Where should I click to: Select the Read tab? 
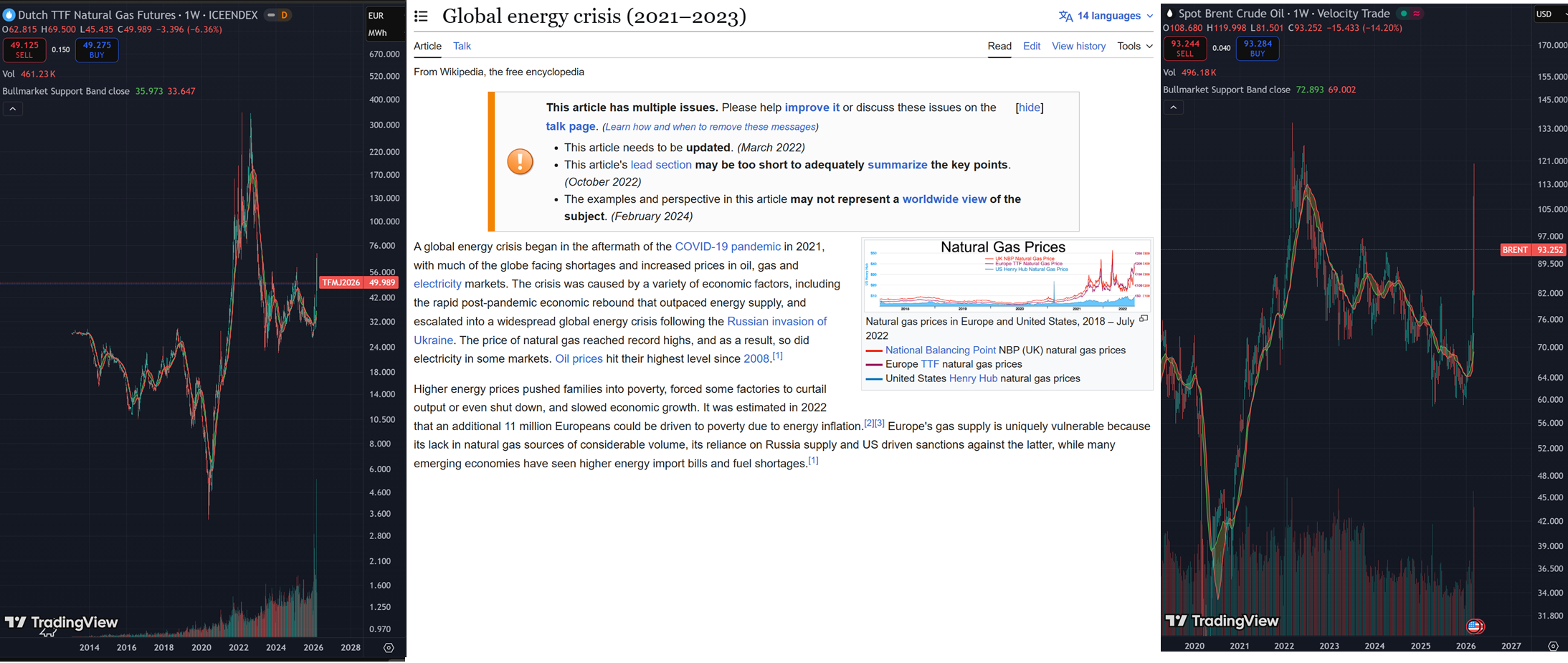pyautogui.click(x=999, y=46)
